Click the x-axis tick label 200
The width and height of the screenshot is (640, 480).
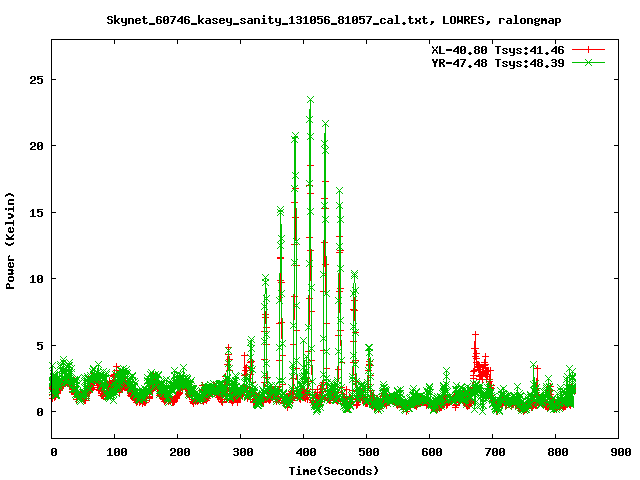(180, 452)
